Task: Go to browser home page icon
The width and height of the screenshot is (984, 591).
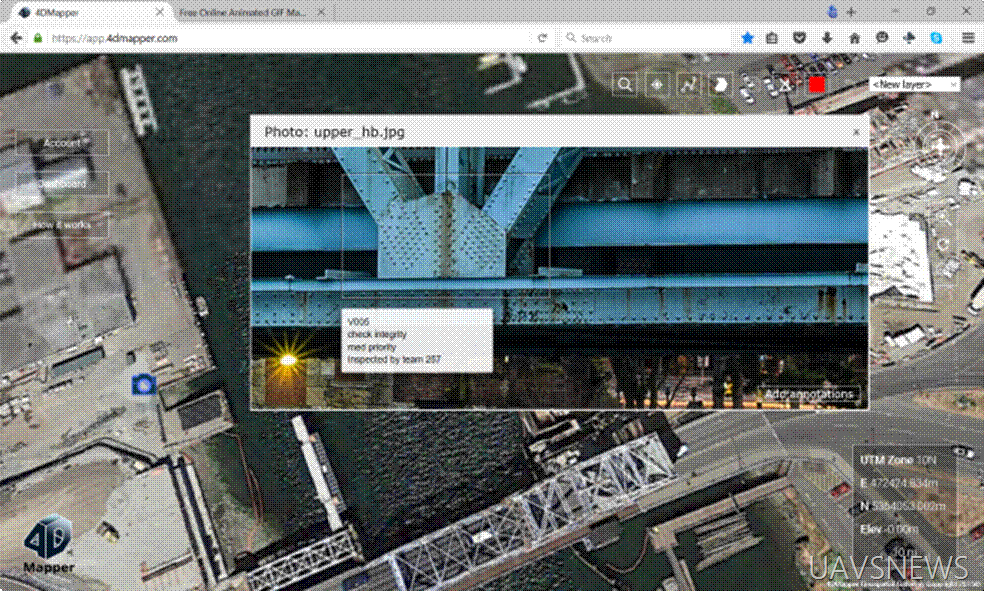Action: [854, 38]
